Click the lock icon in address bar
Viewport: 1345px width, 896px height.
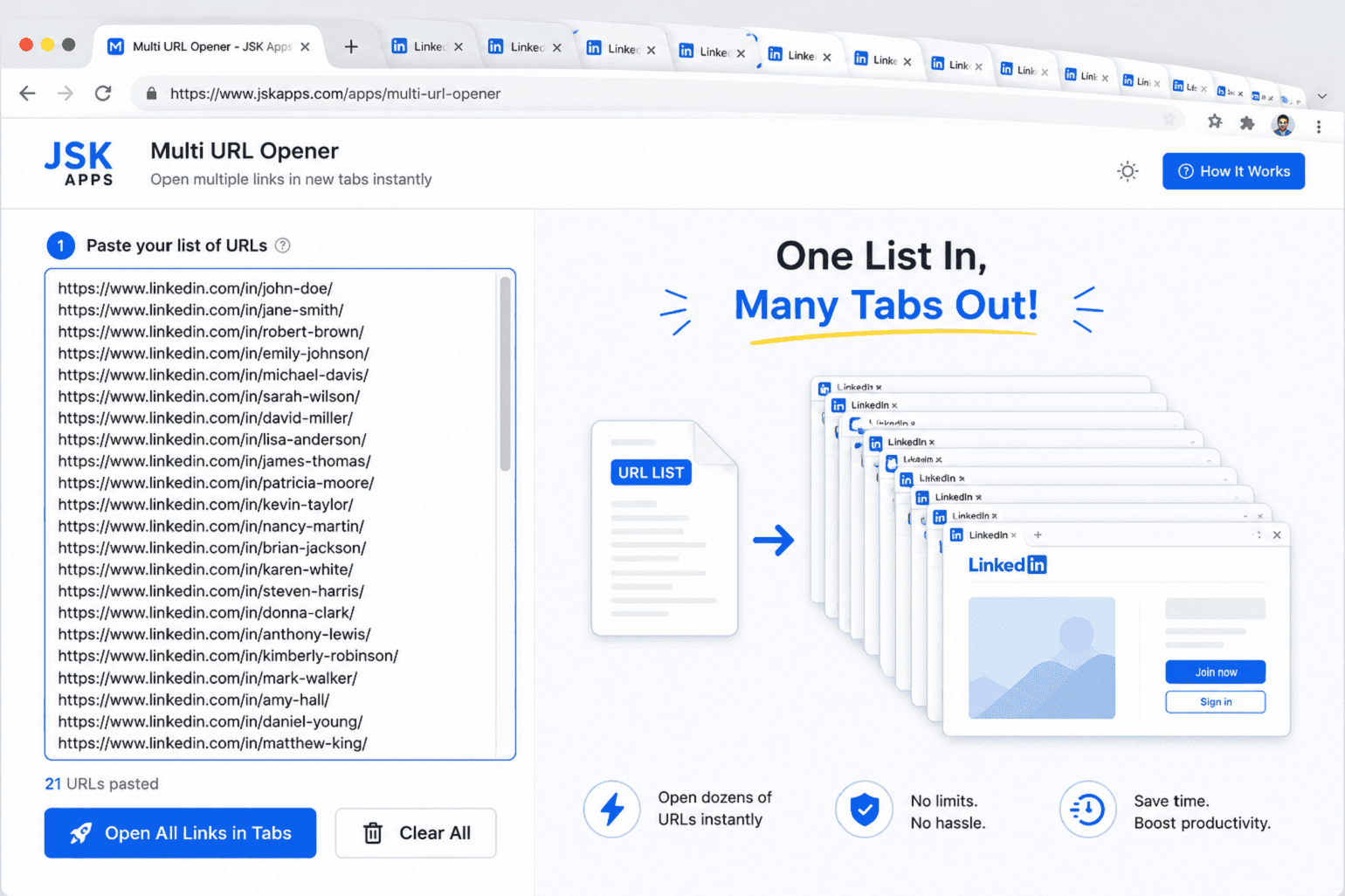(151, 93)
